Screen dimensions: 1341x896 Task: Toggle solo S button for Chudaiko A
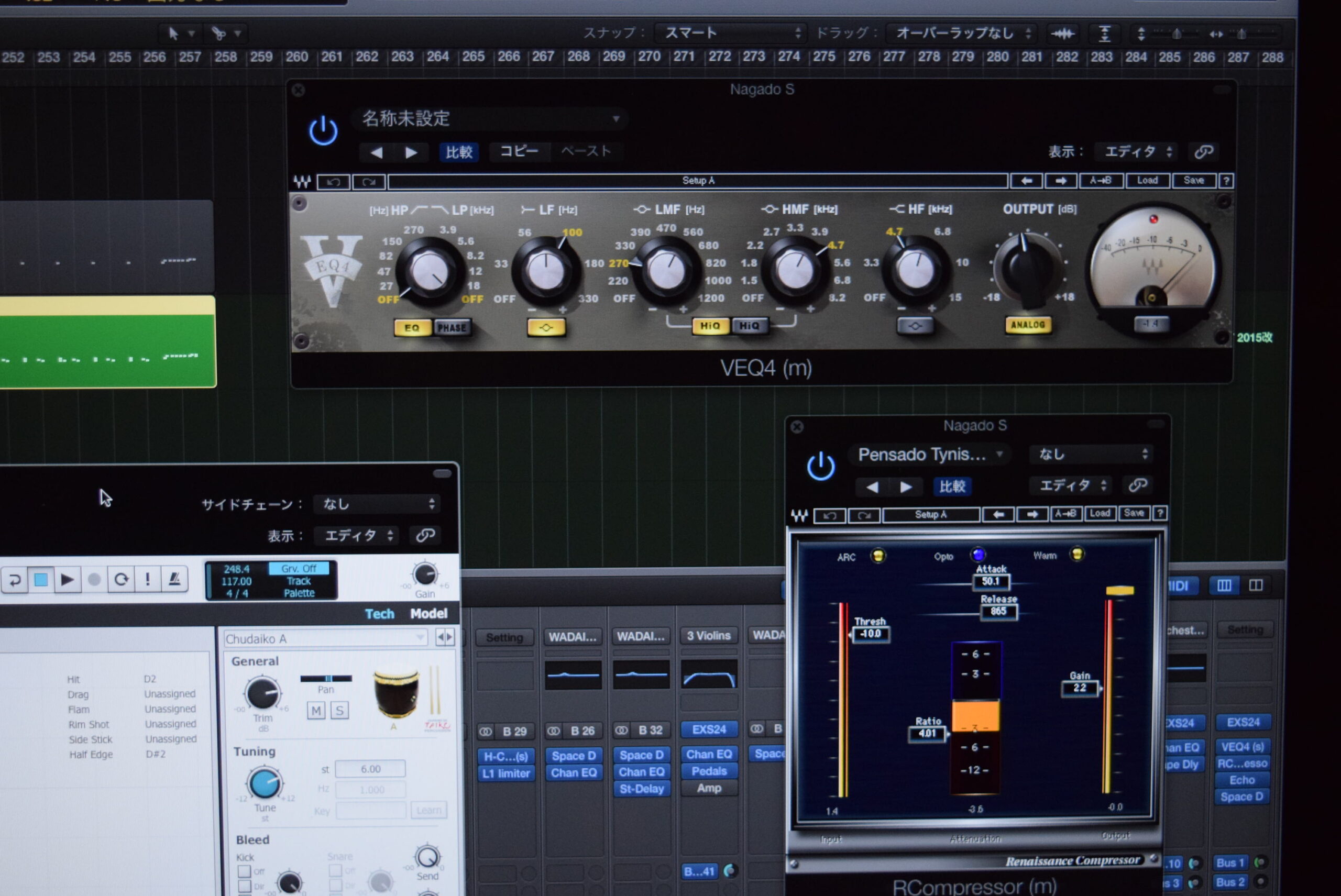339,711
